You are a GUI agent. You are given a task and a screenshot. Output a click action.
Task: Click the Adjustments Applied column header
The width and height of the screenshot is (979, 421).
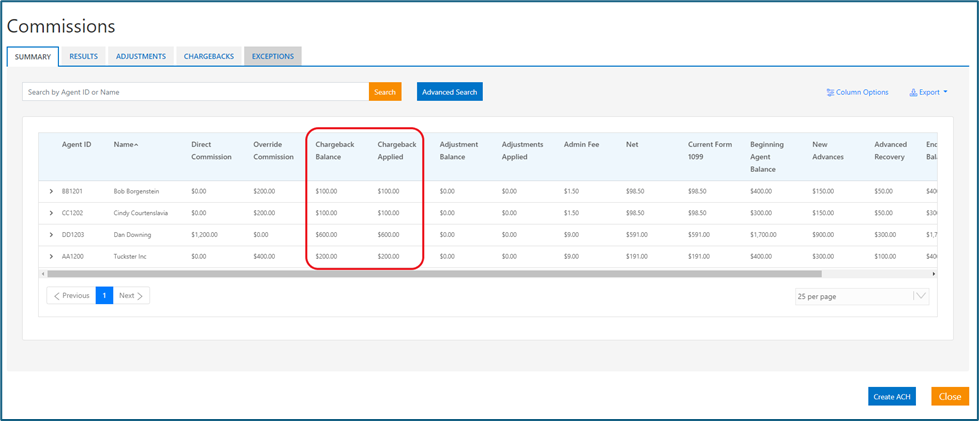click(523, 151)
